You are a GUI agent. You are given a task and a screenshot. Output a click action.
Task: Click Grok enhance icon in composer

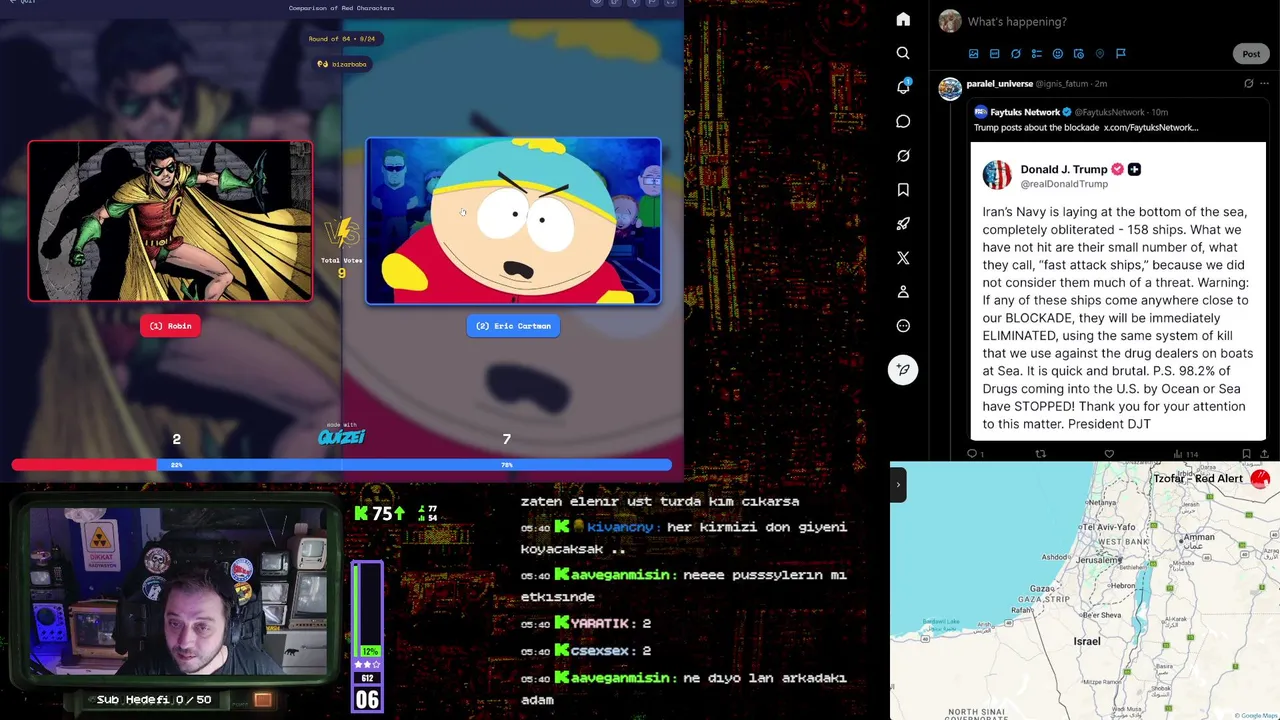pos(1015,53)
